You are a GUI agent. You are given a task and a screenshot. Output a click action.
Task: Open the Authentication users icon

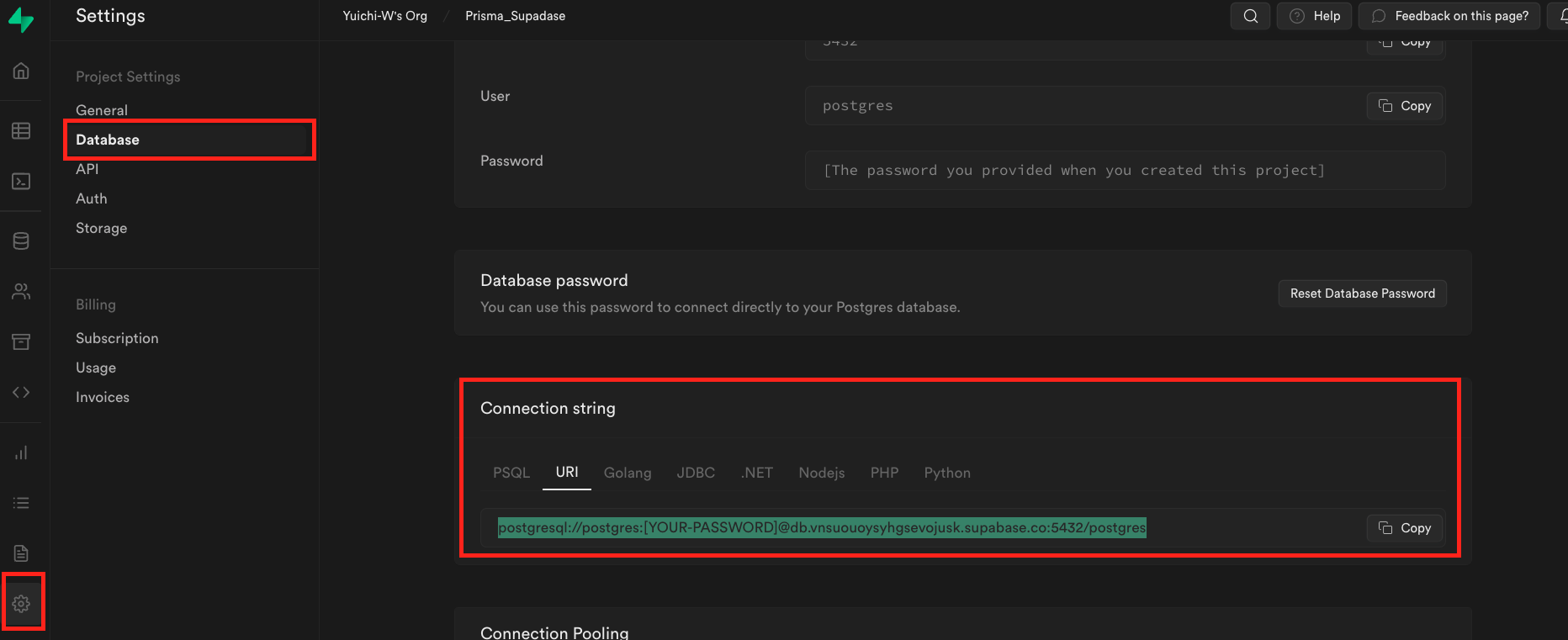point(21,292)
